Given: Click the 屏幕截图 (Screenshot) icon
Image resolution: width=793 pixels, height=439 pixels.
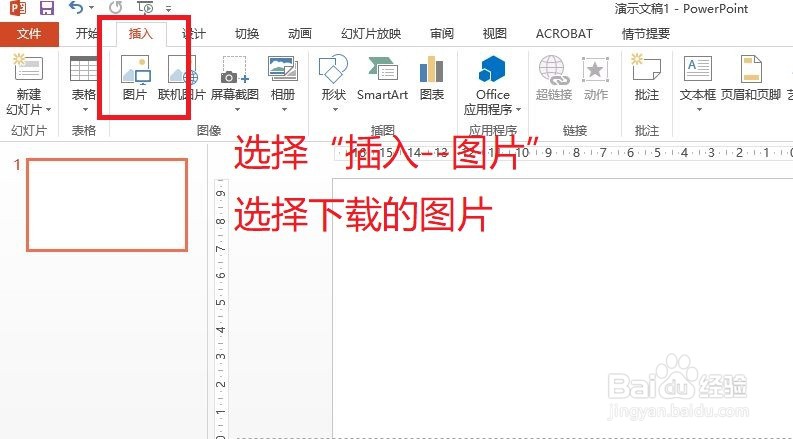Looking at the screenshot, I should (235, 70).
